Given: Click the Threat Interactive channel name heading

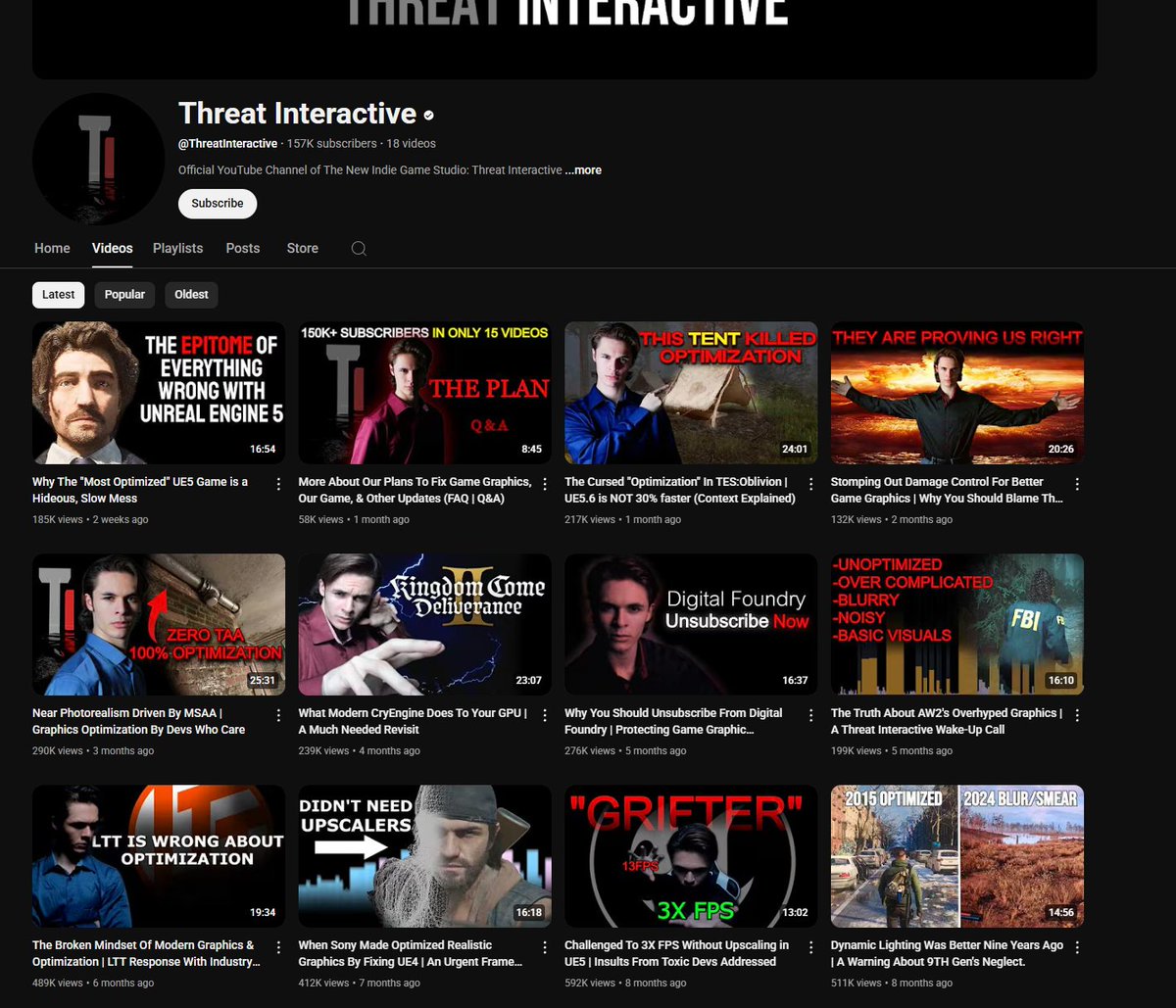Looking at the screenshot, I should click(x=297, y=114).
